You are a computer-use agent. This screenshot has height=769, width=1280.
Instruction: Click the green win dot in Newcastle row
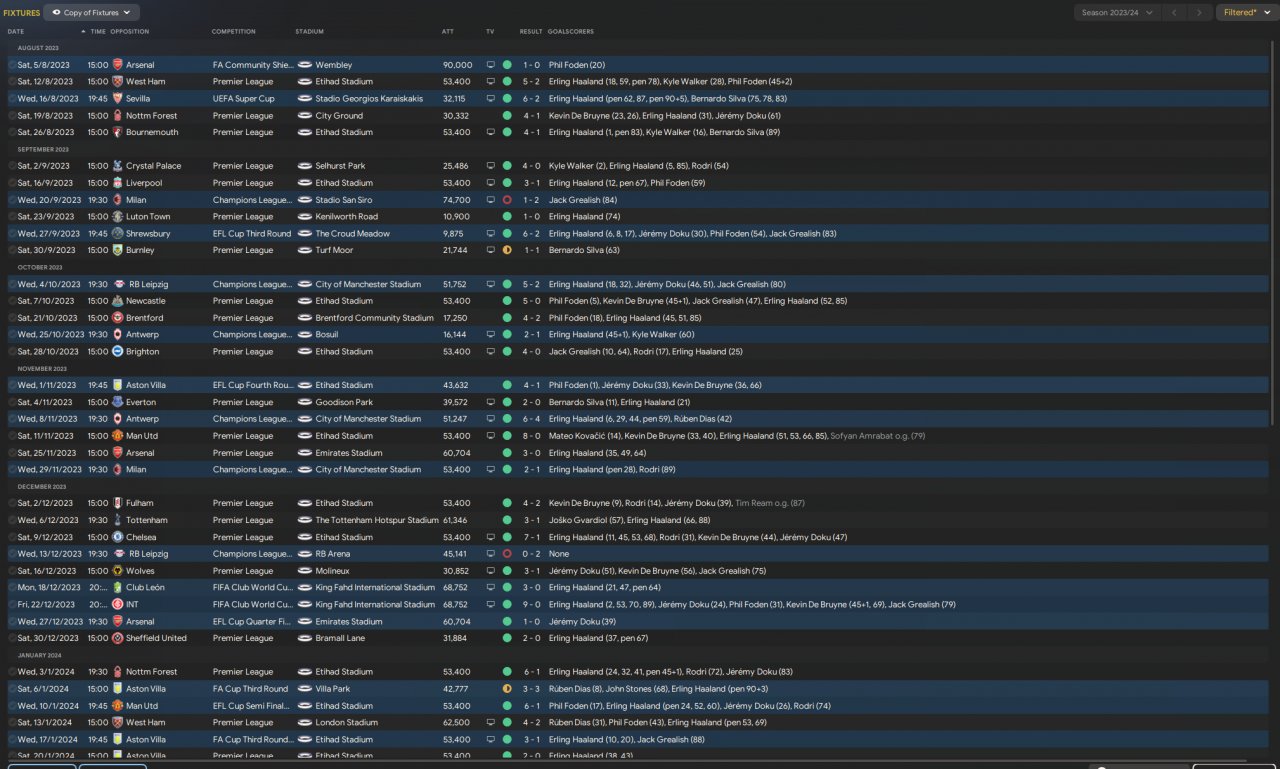pyautogui.click(x=507, y=301)
